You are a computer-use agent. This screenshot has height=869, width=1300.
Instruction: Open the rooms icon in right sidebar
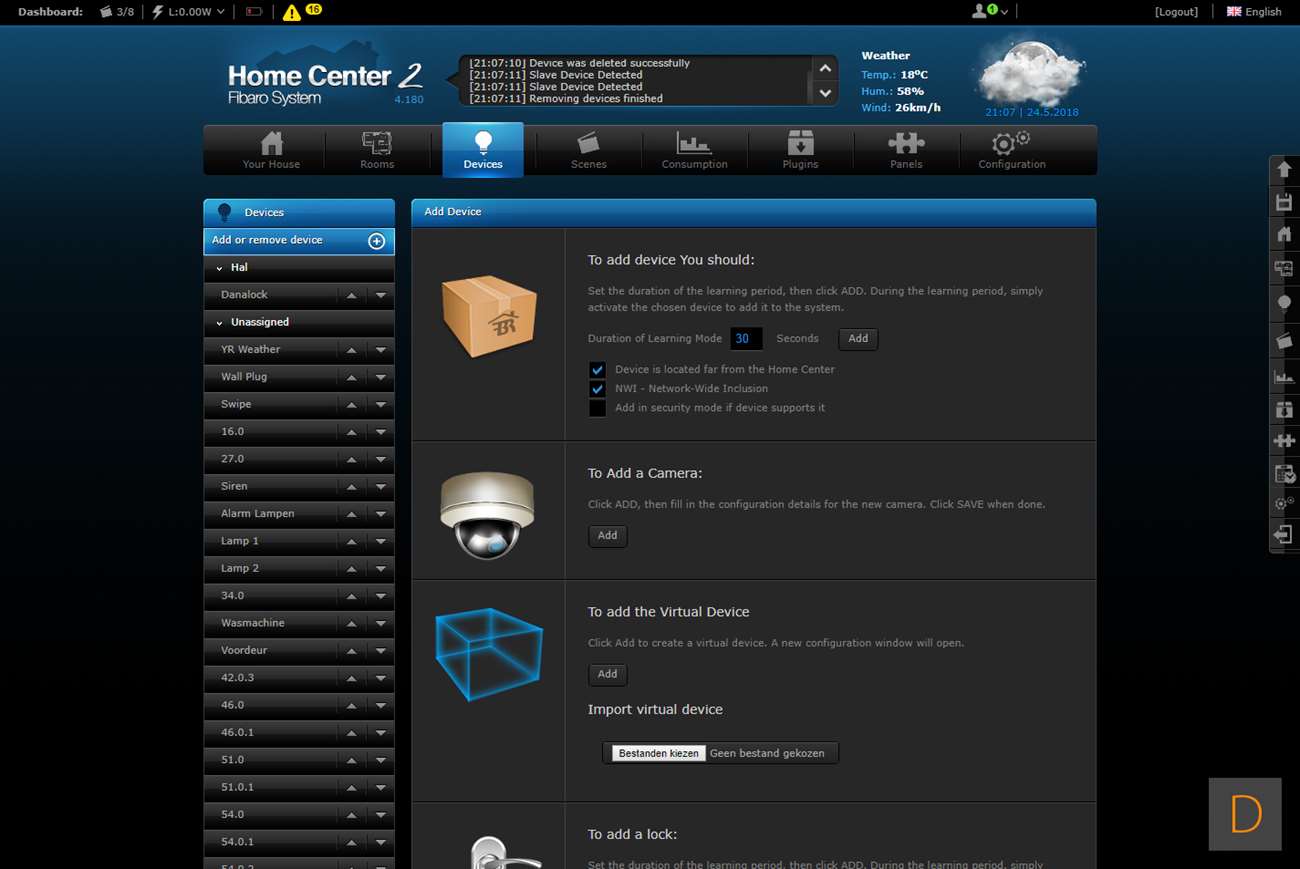tap(1284, 268)
